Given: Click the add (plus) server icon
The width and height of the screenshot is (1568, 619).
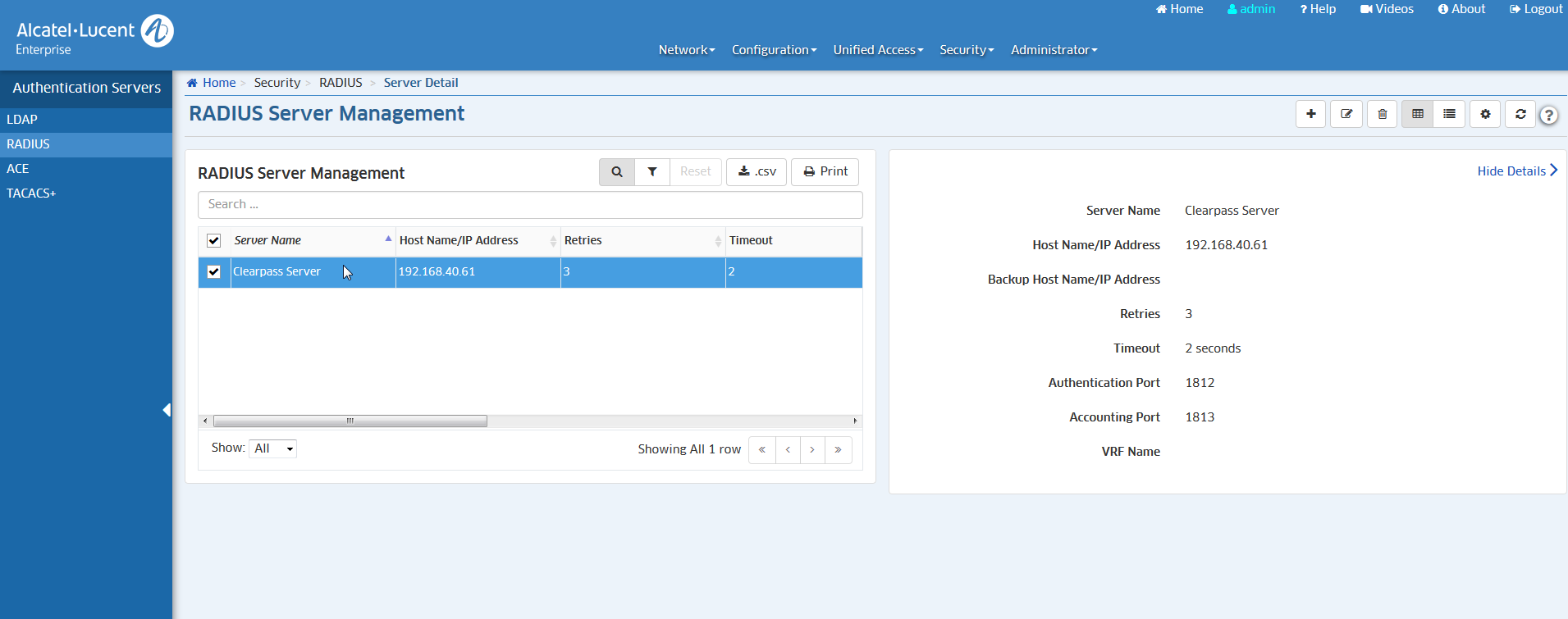Looking at the screenshot, I should click(x=1310, y=114).
